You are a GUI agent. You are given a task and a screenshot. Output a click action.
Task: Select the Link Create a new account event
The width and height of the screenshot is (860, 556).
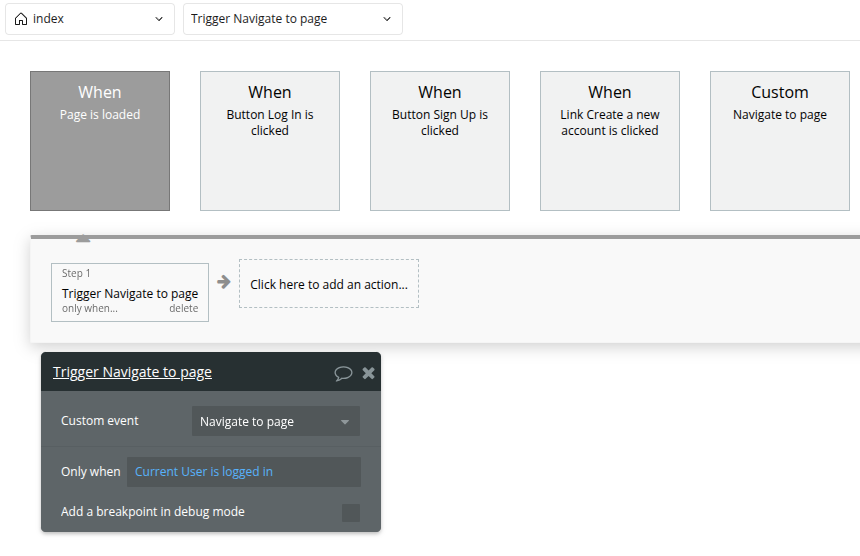tap(610, 141)
